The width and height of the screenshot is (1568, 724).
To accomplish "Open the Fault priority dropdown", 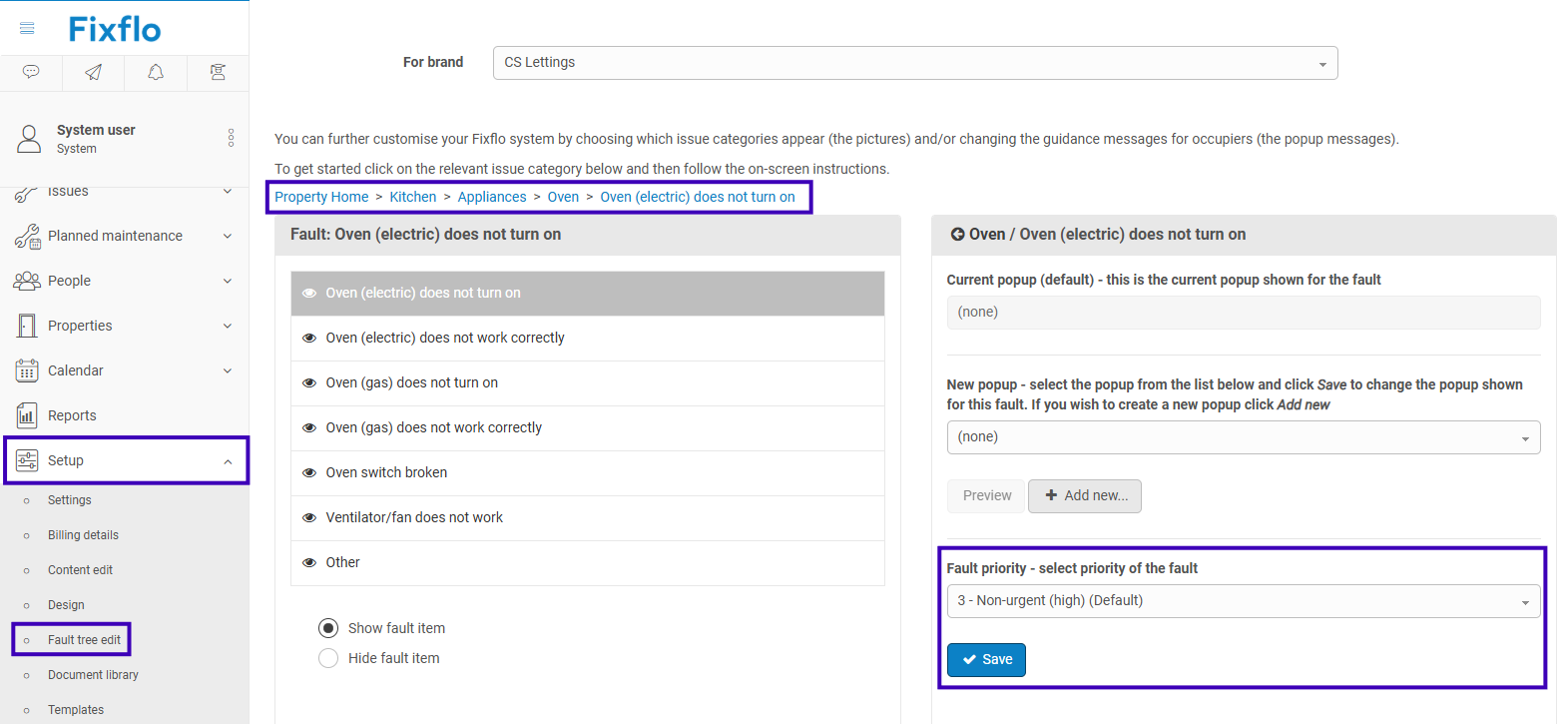I will (x=1243, y=601).
